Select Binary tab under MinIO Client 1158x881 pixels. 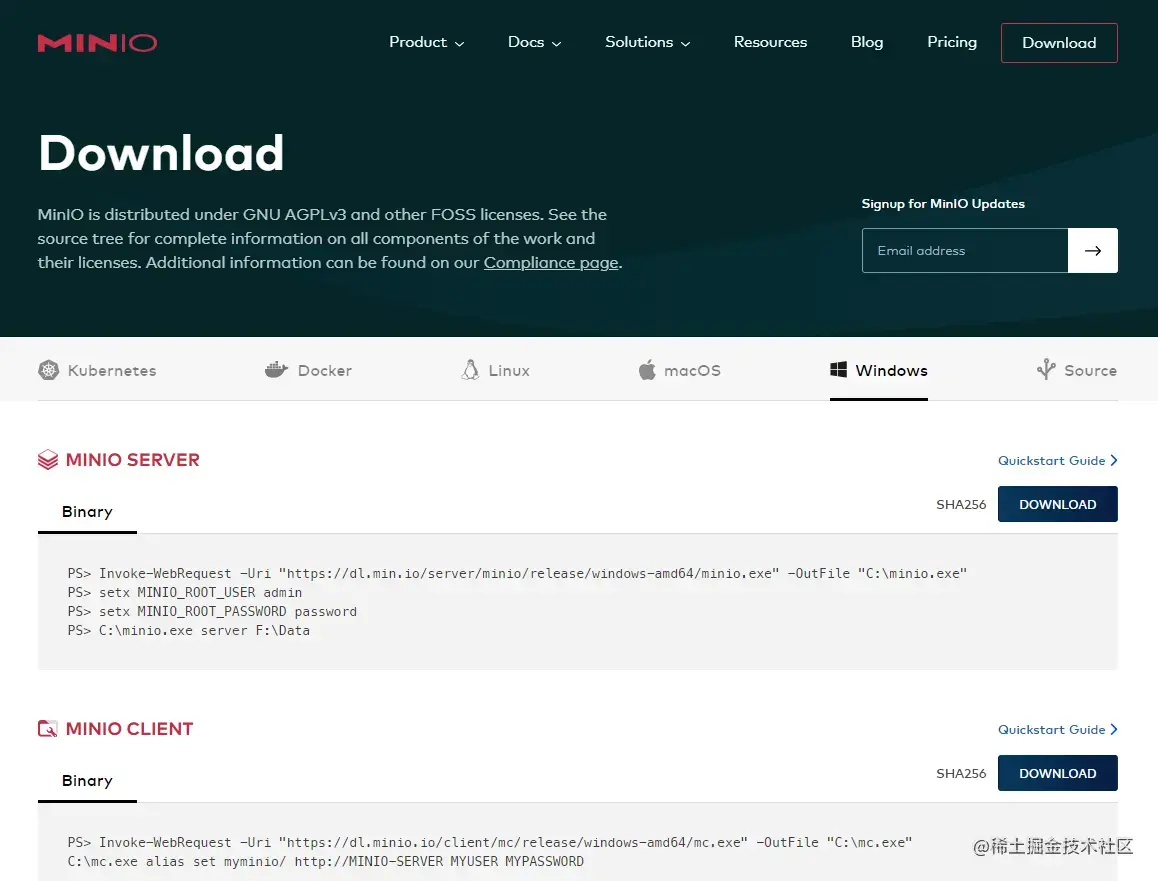click(87, 781)
